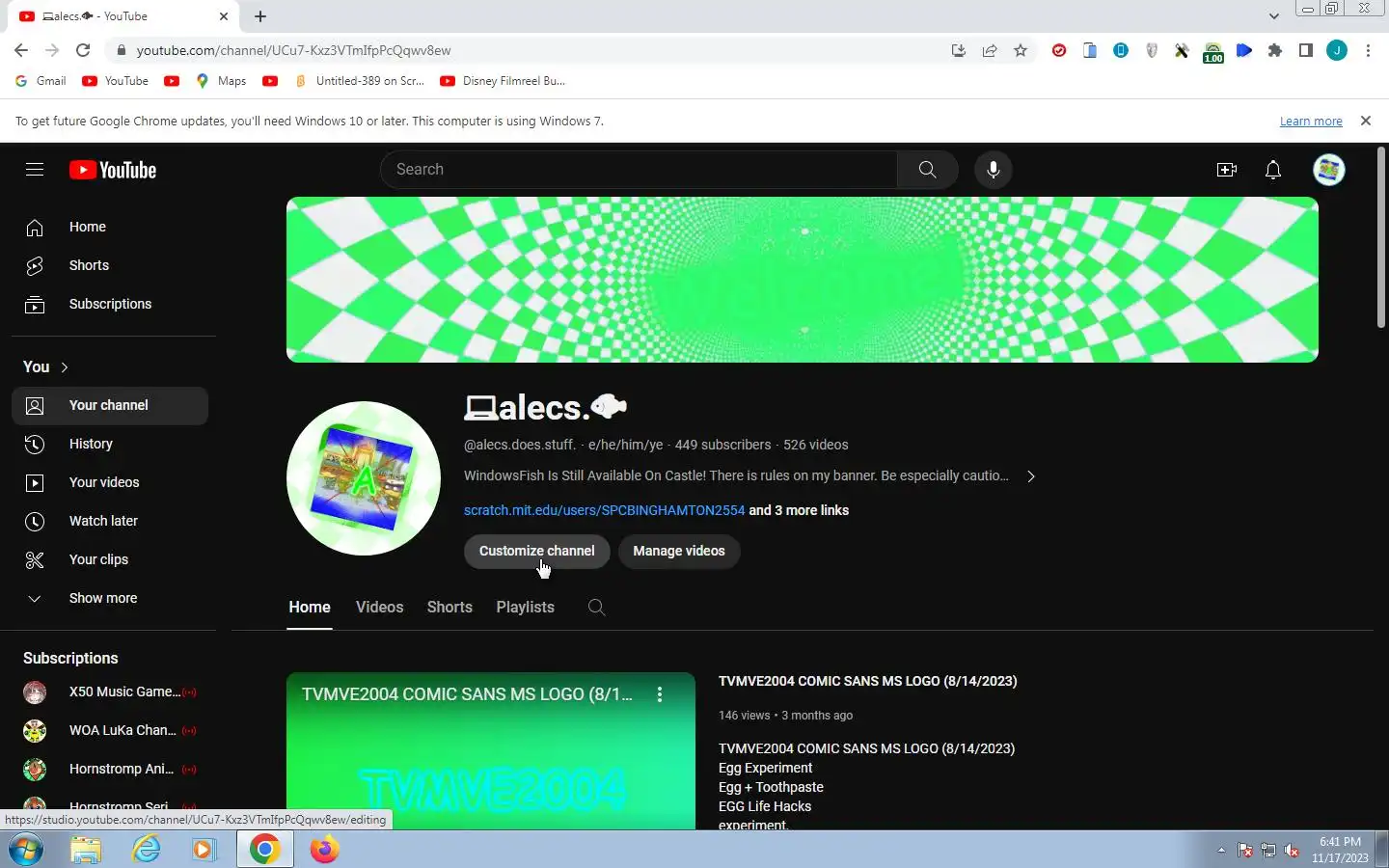Open Your clips in the sidebar
The height and width of the screenshot is (868, 1389).
click(x=110, y=559)
